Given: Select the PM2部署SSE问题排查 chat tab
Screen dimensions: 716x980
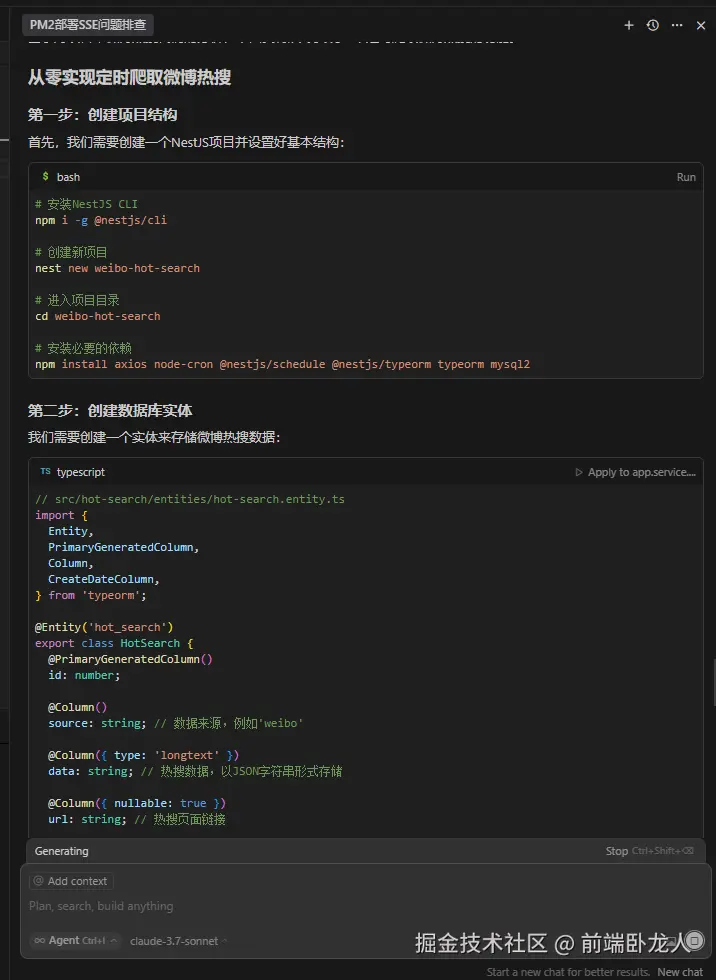Looking at the screenshot, I should coord(88,25).
